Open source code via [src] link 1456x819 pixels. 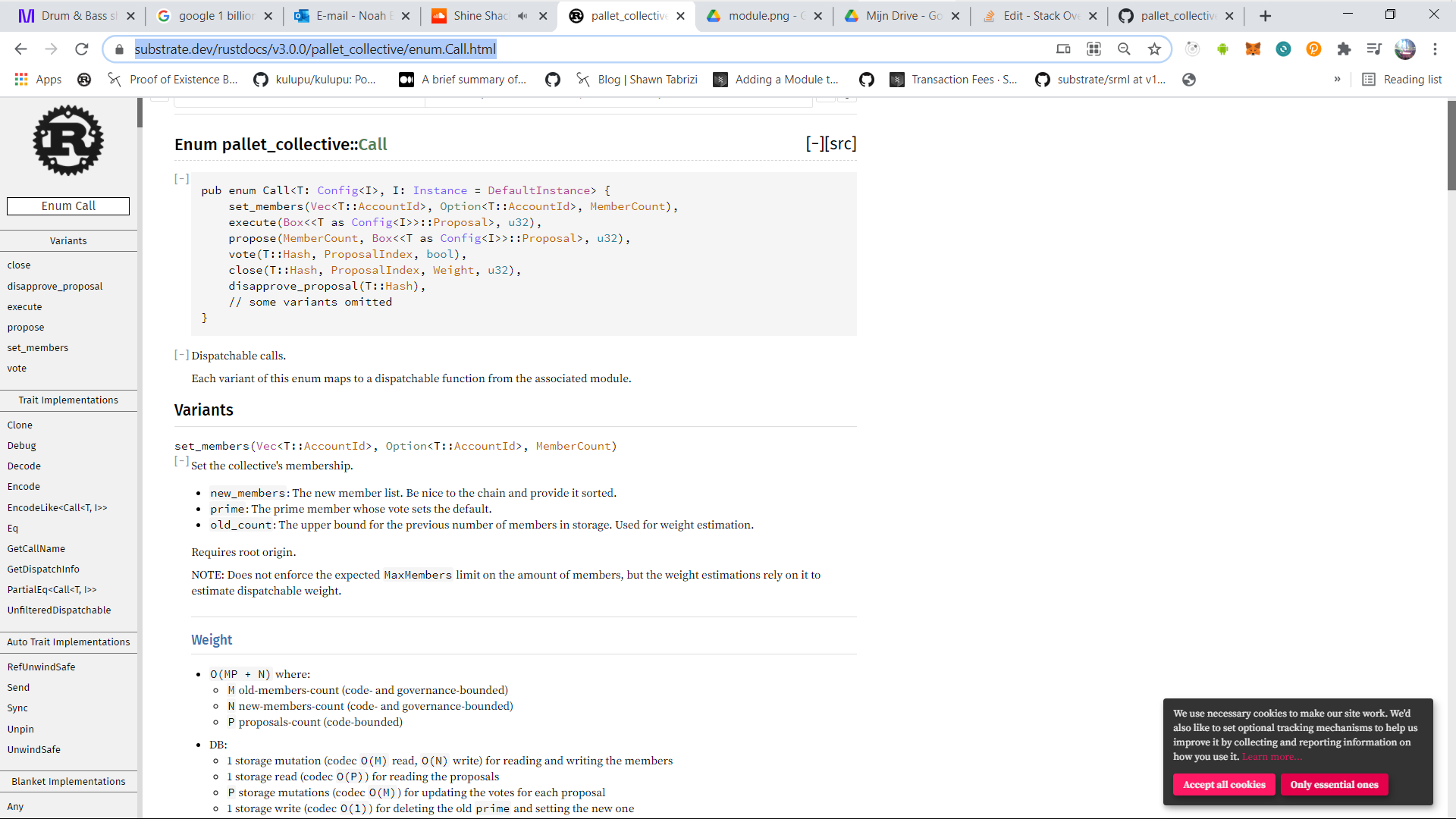(840, 144)
